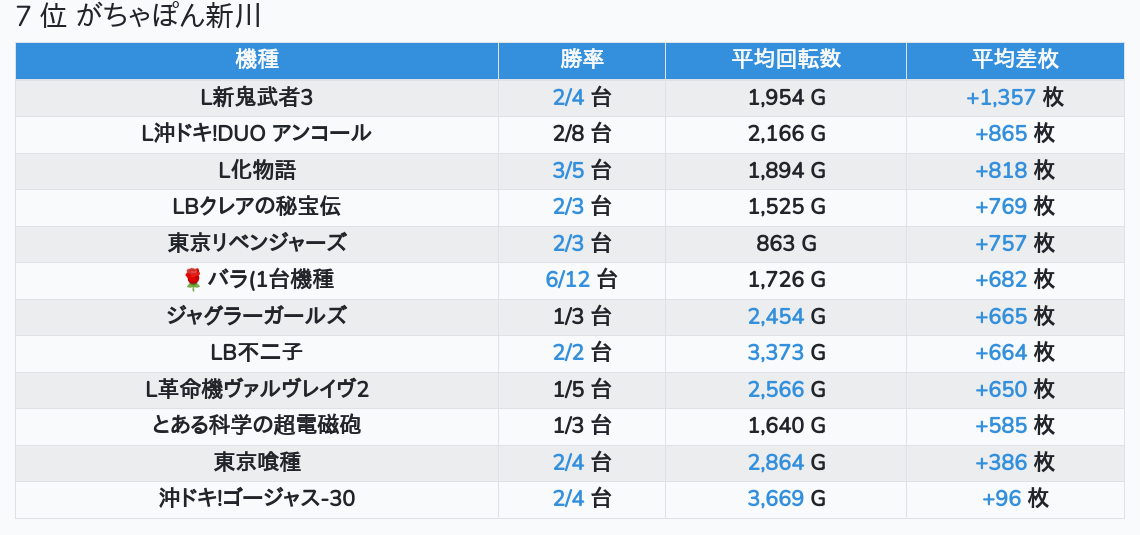Click the 2,566 link for L革命機ヴァルヴレイヴ2
Viewport: 1140px width, 535px height.
point(776,389)
